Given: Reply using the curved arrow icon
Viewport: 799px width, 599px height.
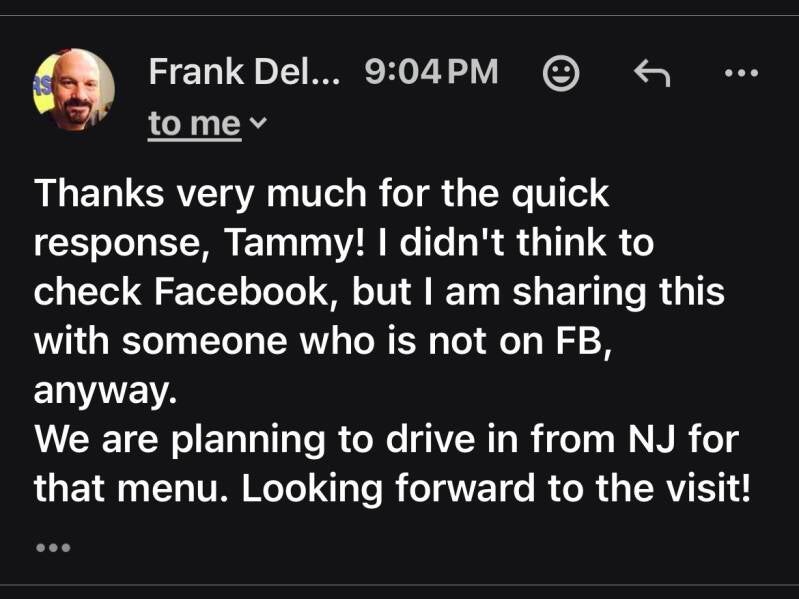Looking at the screenshot, I should [652, 73].
